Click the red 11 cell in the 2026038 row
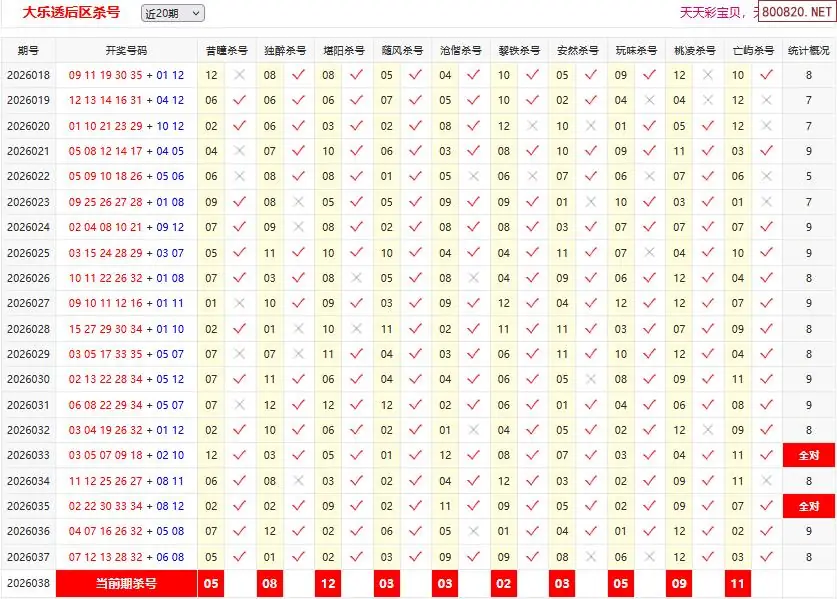 tap(738, 583)
